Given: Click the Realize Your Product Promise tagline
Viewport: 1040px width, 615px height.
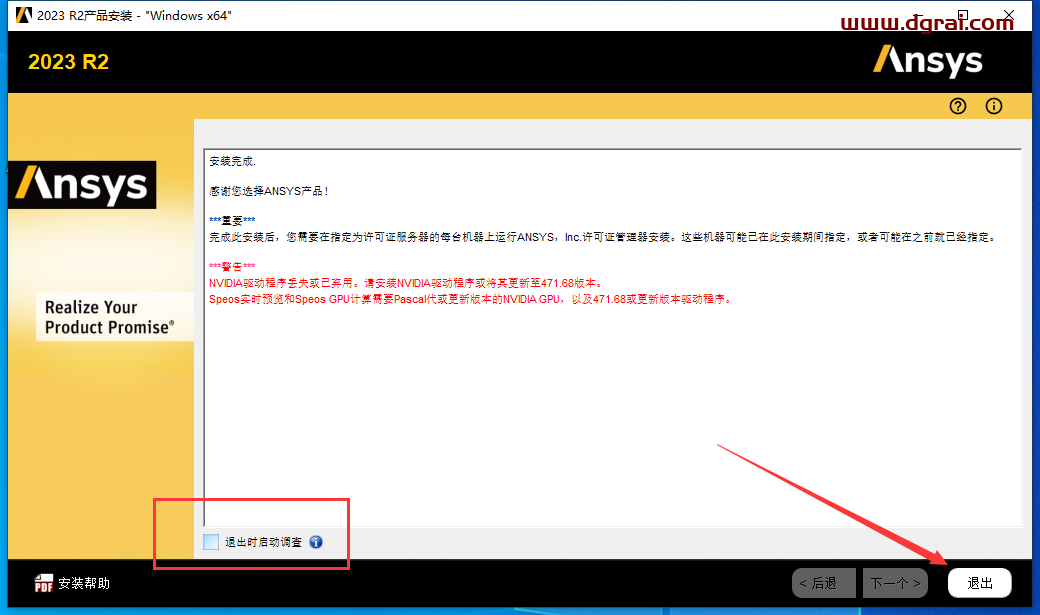Looking at the screenshot, I should [109, 317].
